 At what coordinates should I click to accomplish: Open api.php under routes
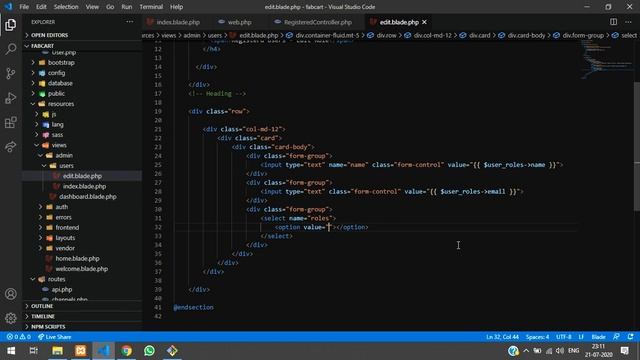62,289
